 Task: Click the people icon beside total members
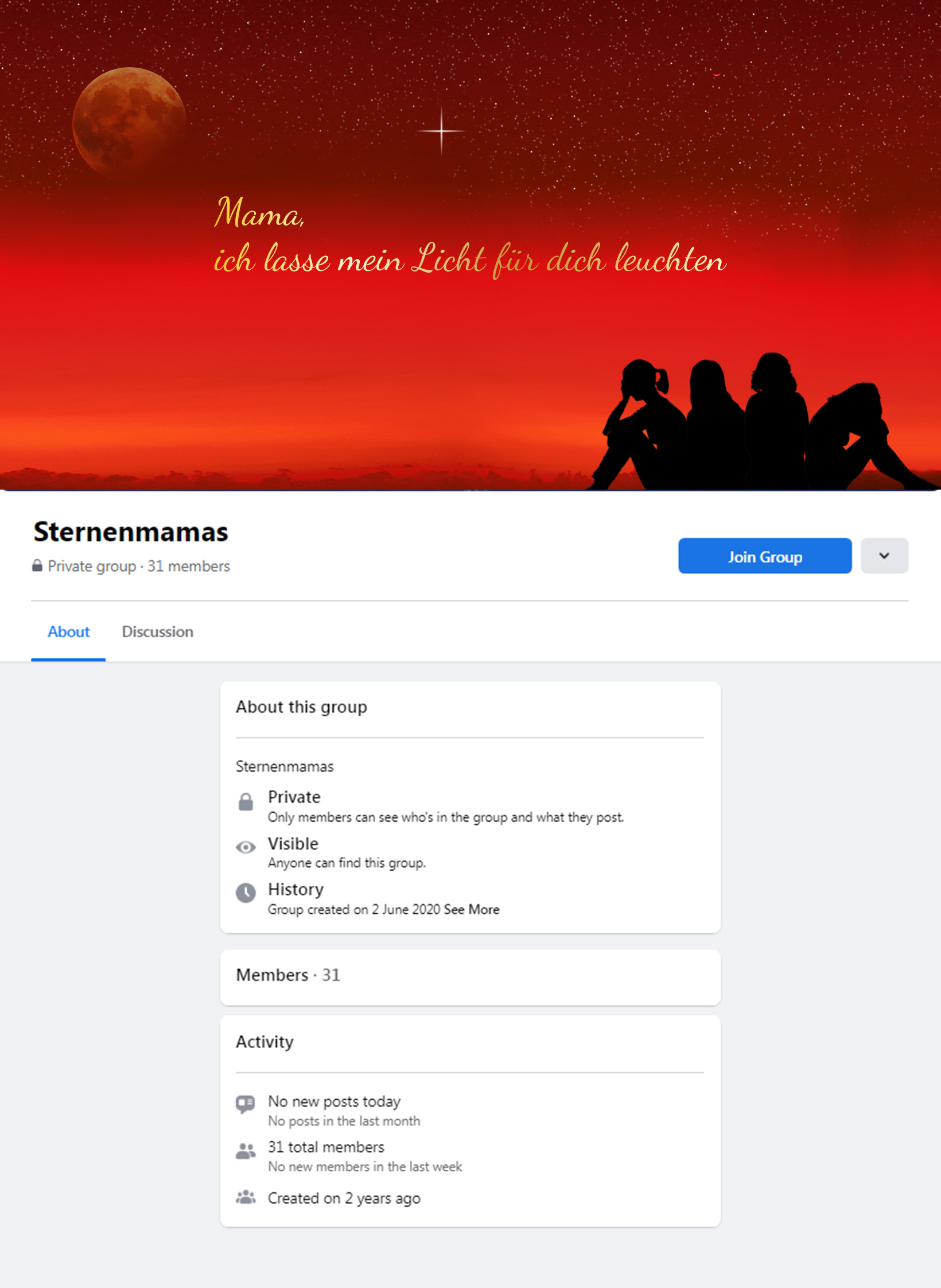pos(246,1151)
